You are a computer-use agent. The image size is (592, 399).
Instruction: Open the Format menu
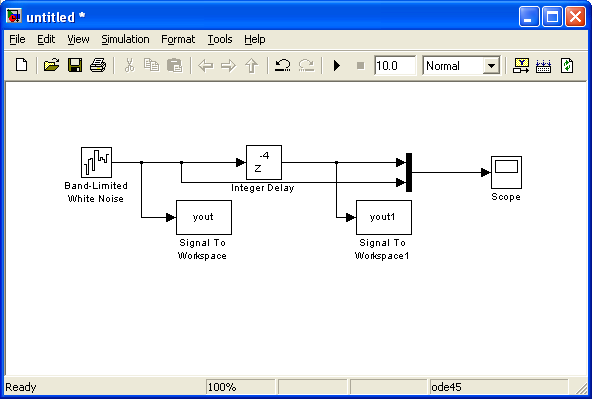coord(178,39)
